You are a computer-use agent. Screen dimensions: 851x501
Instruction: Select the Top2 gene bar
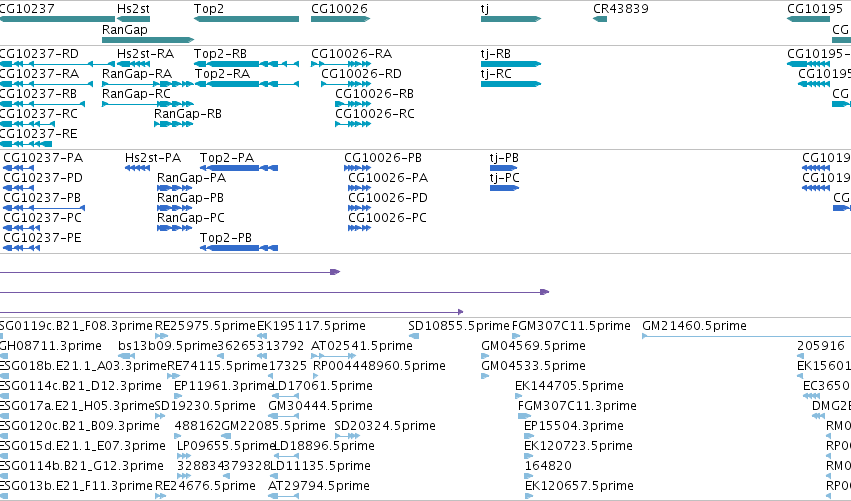[x=246, y=19]
